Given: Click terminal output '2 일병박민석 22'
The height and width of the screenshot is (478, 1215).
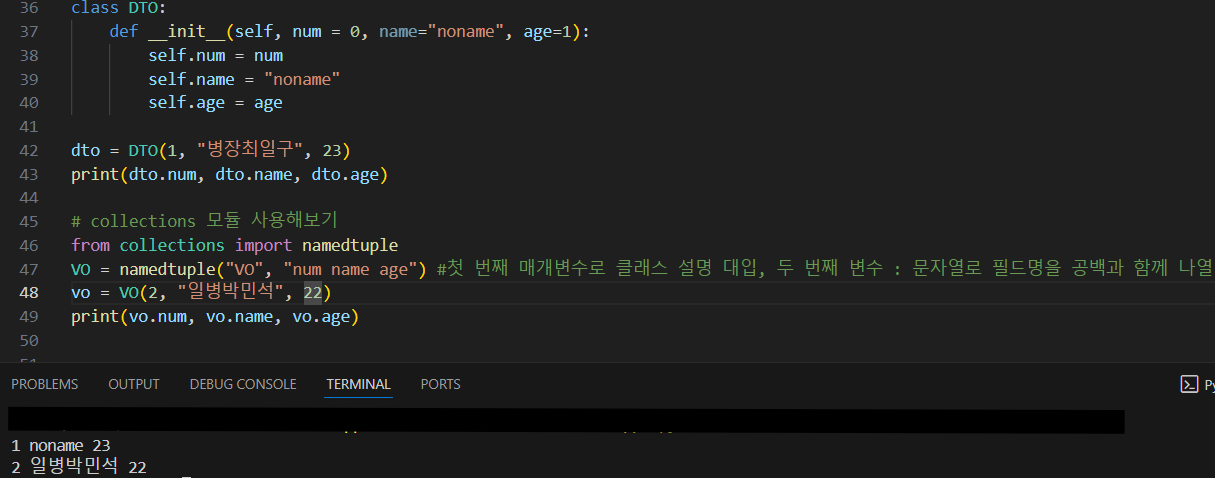Looking at the screenshot, I should (79, 467).
